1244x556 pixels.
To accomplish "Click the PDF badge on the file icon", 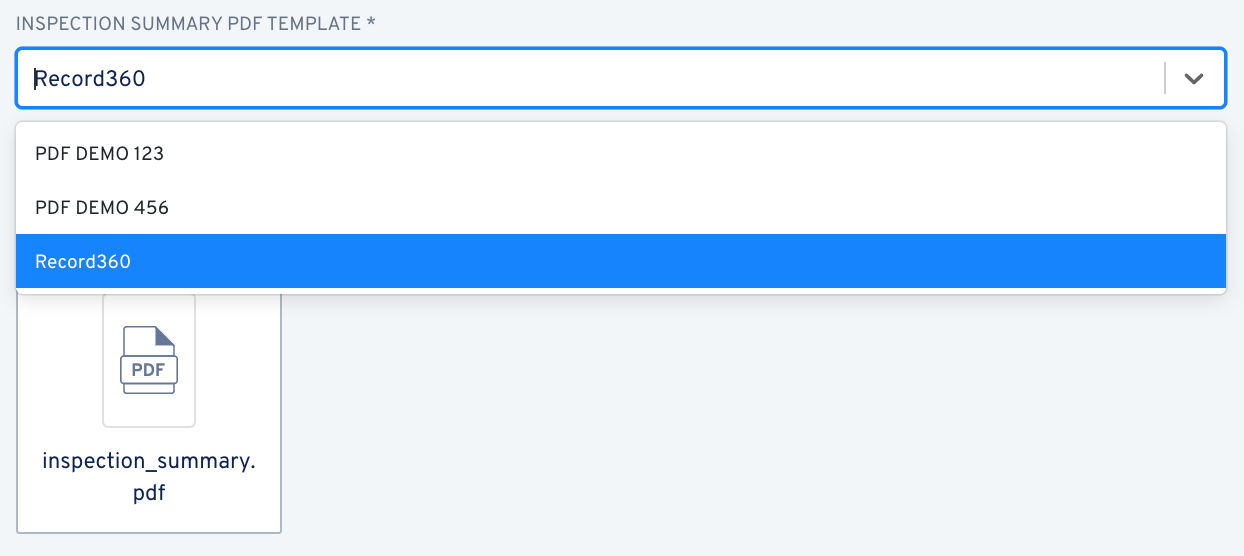I will click(149, 370).
